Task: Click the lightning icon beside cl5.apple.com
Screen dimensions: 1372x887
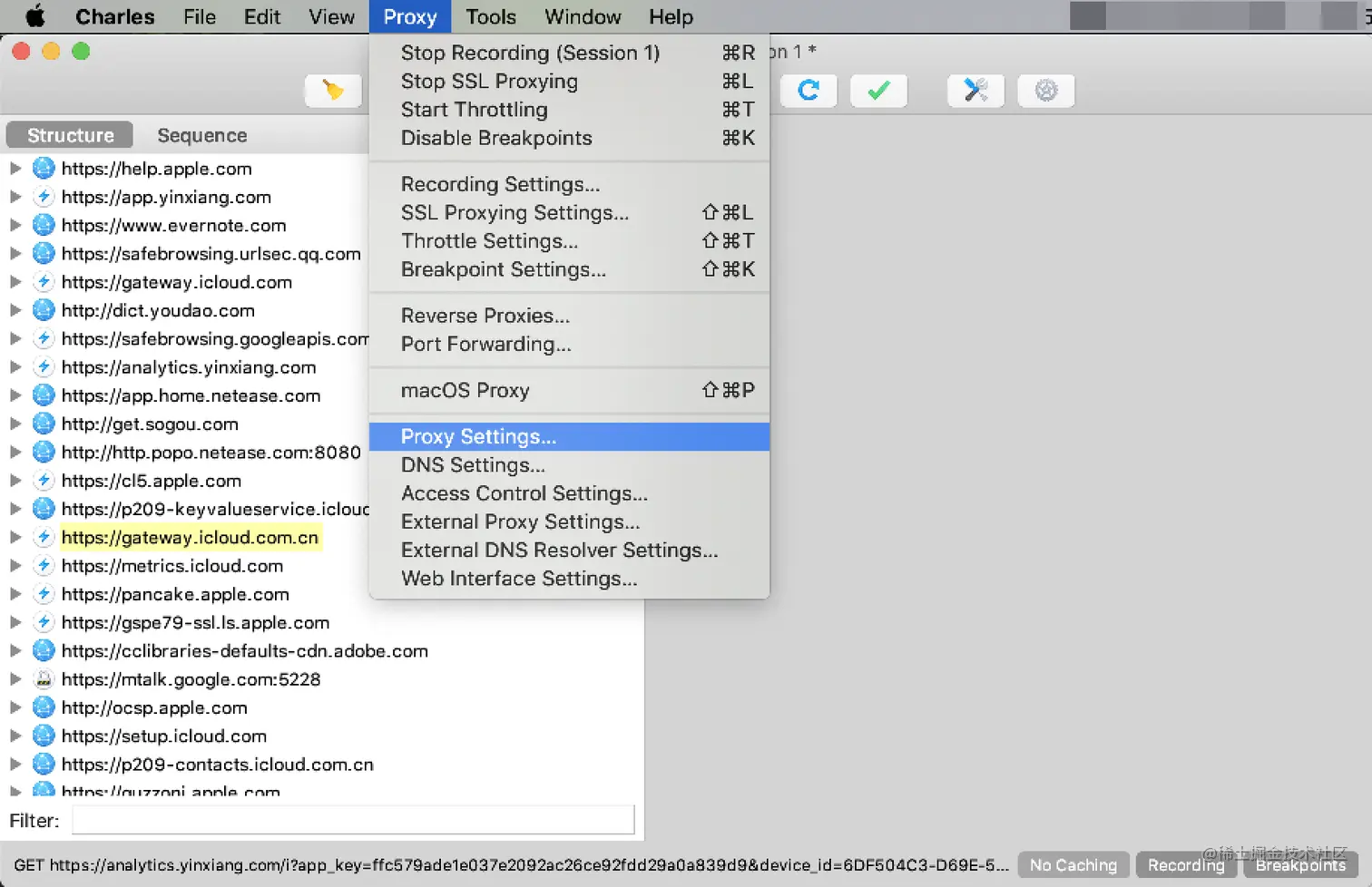Action: coord(44,481)
